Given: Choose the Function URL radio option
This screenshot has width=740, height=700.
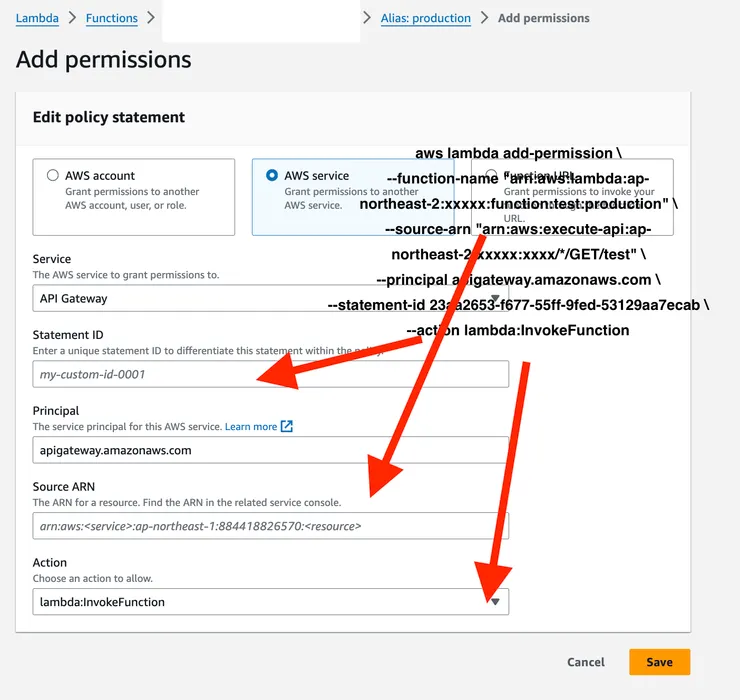Looking at the screenshot, I should (491, 176).
